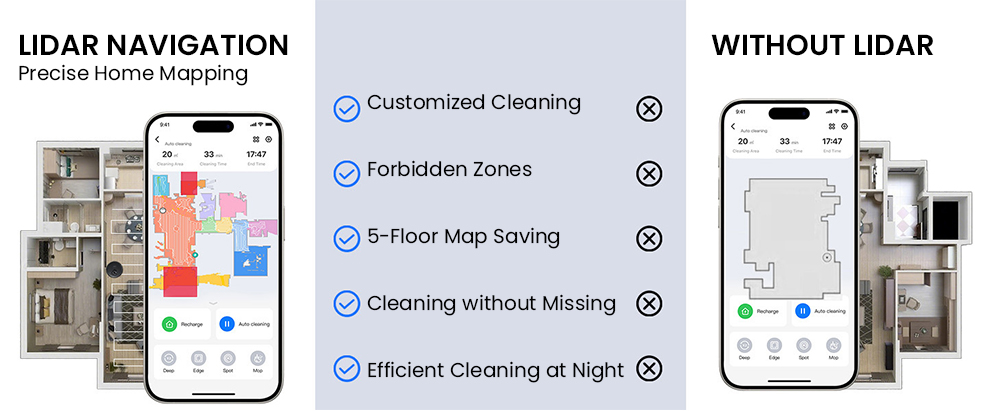Pause Auto cleaning on the gray-map phone
Viewport: 1000px width, 411px height.
pos(802,311)
